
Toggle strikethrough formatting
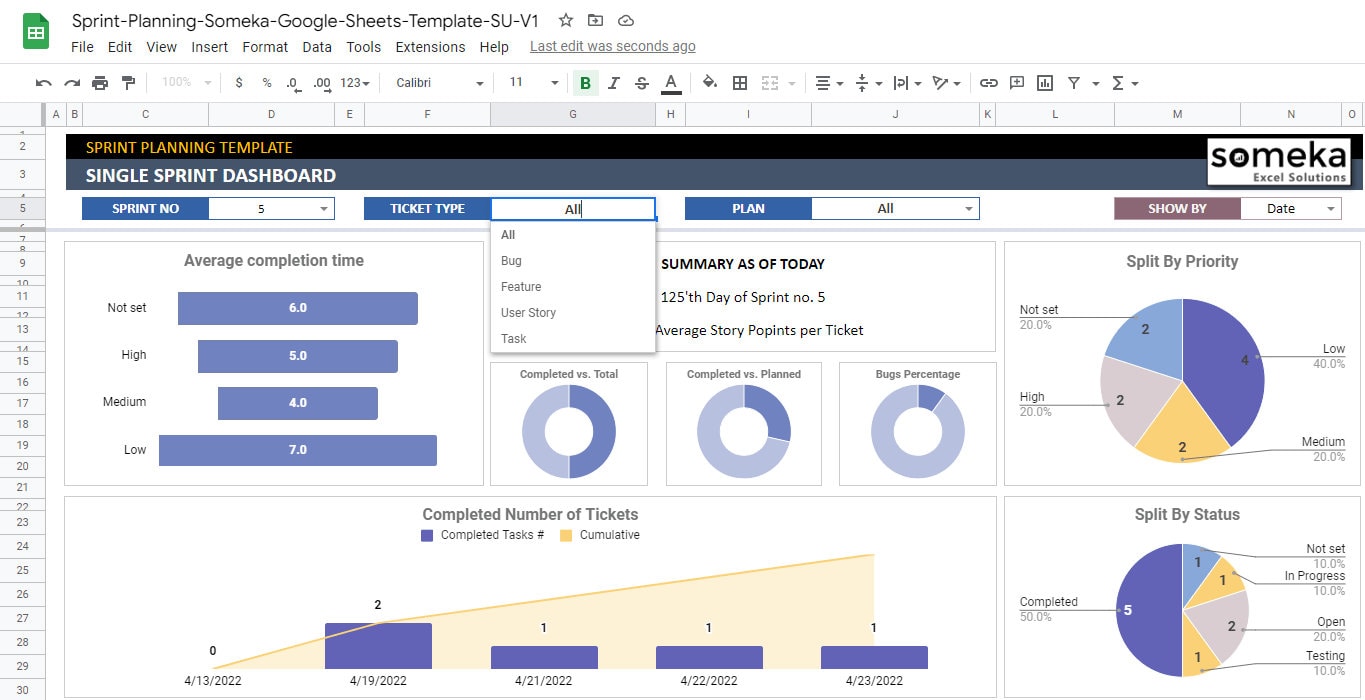click(640, 83)
